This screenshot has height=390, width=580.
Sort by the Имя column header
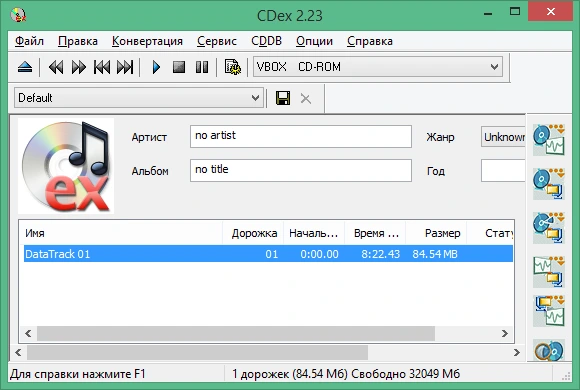pos(121,233)
